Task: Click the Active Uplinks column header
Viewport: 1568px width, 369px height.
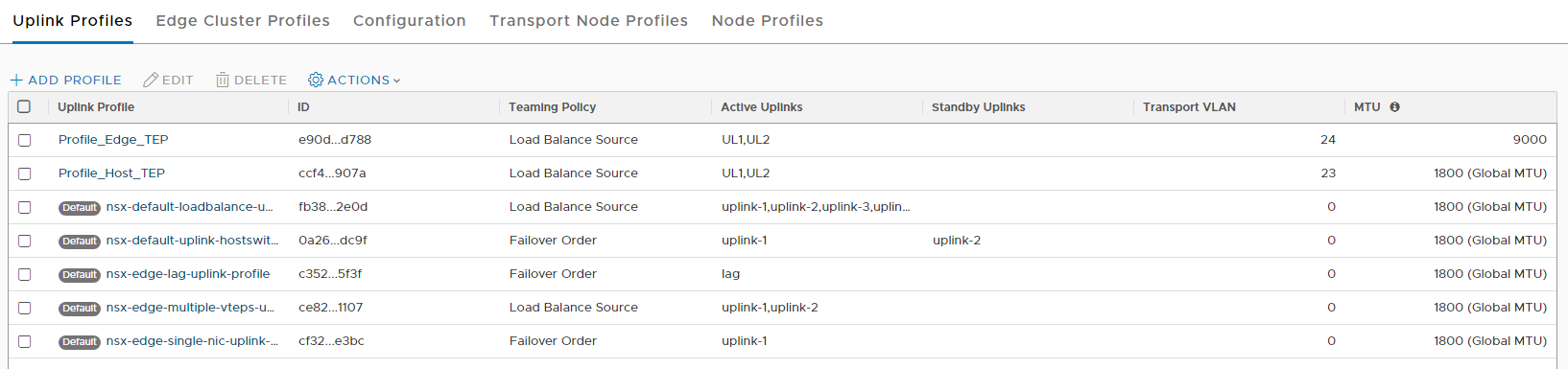Action: (762, 107)
